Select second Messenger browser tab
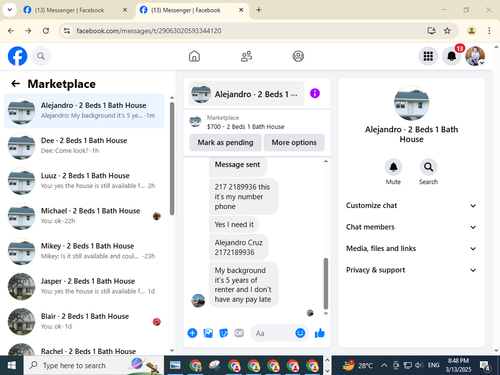500x375 pixels. (x=192, y=10)
